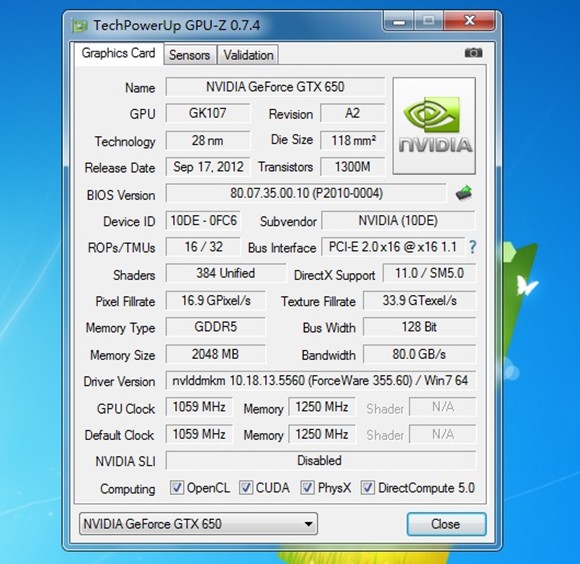Click the Driver Version field nvlddmkm 10.18.13.5560
The image size is (580, 564).
click(320, 380)
